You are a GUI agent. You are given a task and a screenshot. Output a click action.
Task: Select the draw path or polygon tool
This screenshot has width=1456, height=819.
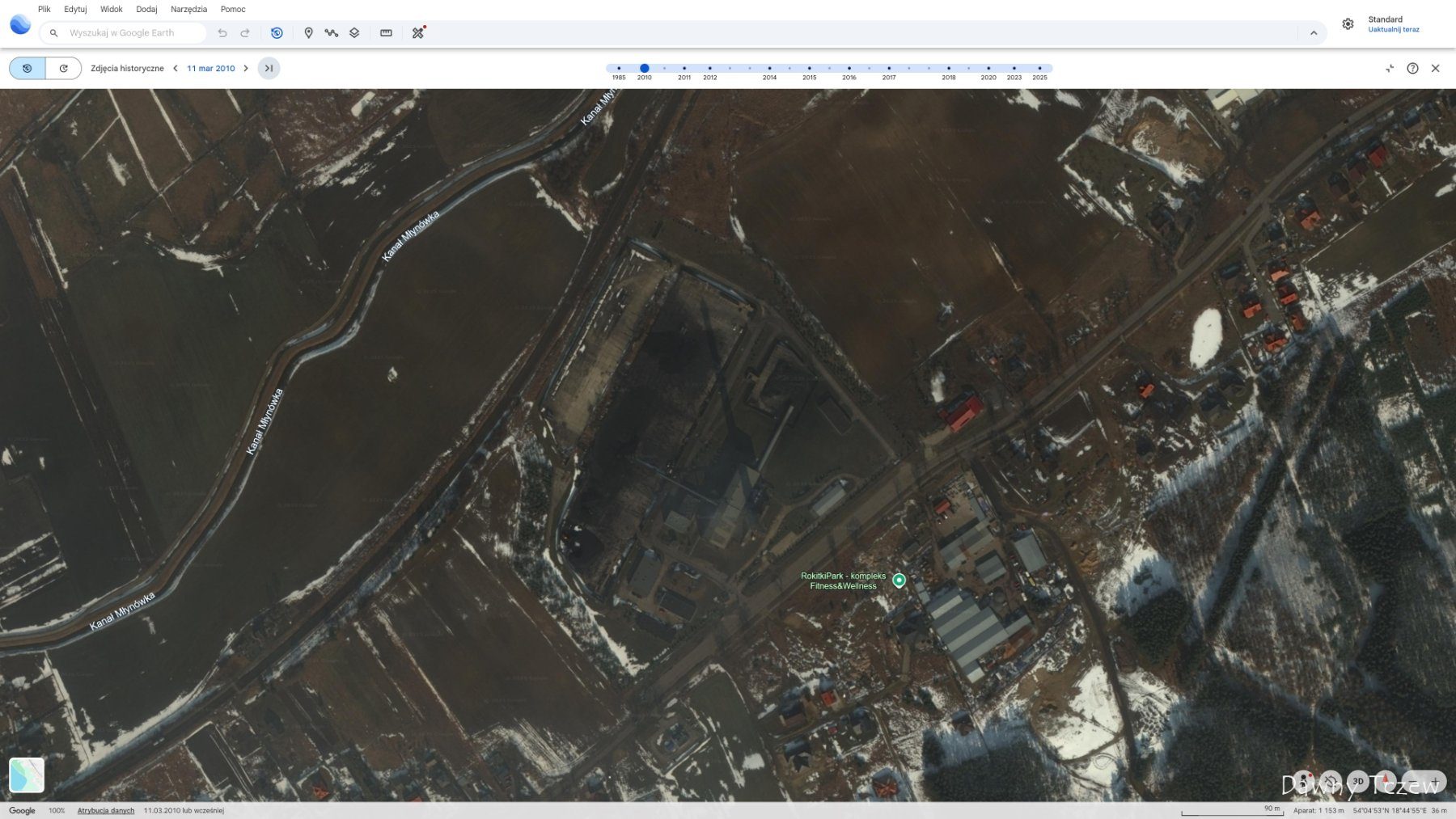(x=331, y=33)
